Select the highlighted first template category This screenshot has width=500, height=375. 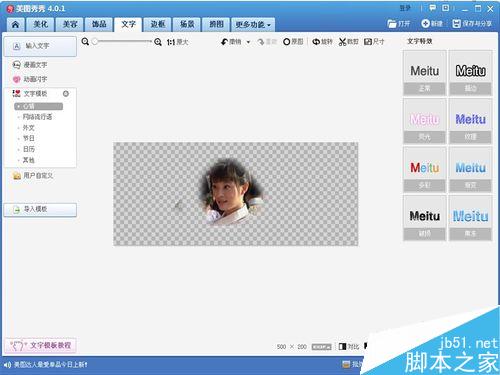(38, 106)
